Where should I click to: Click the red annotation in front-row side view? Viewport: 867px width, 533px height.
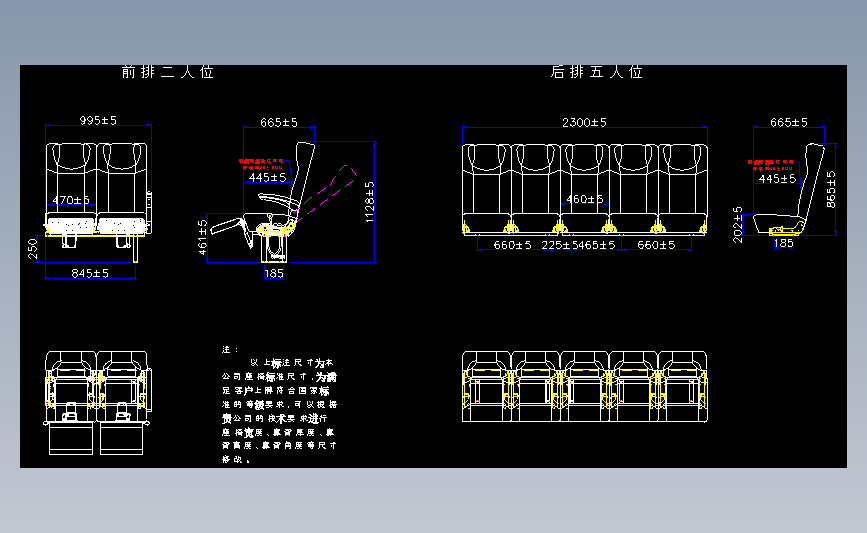(x=262, y=164)
